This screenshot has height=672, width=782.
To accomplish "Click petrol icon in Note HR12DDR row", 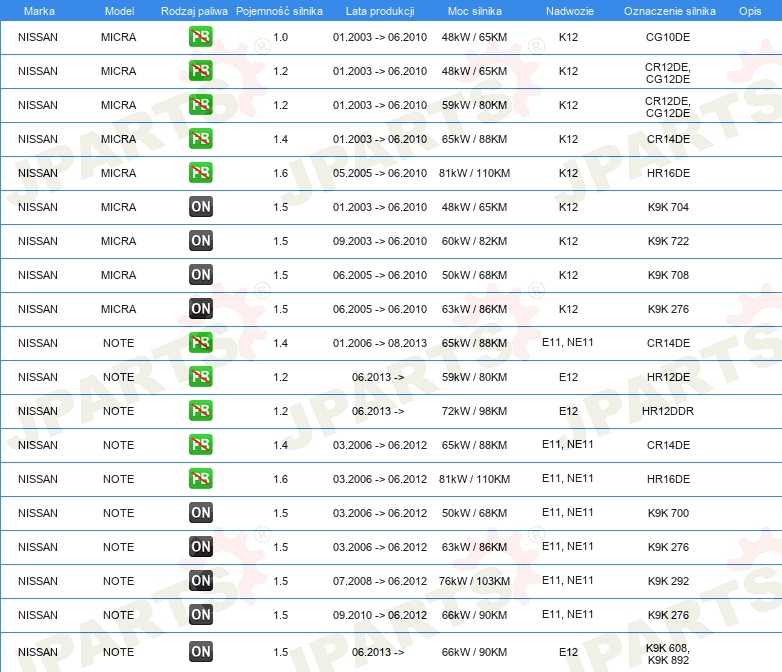I will click(x=200, y=411).
